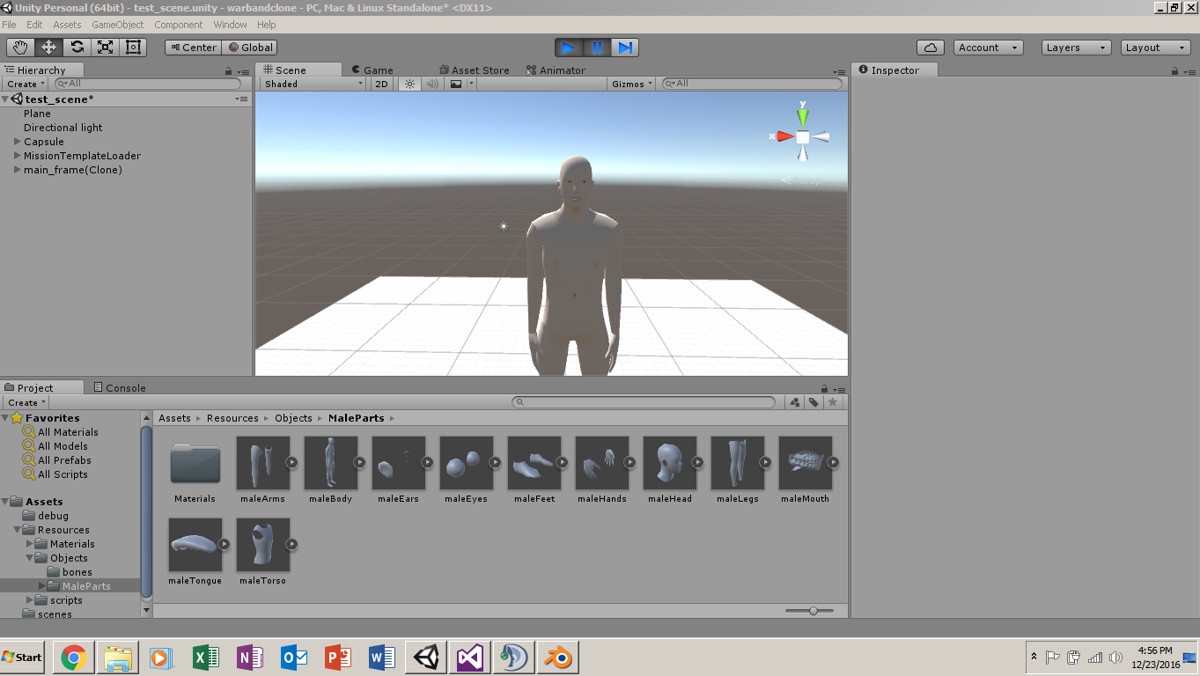1200x676 pixels.
Task: Select the Rect transform tool
Action: (133, 47)
